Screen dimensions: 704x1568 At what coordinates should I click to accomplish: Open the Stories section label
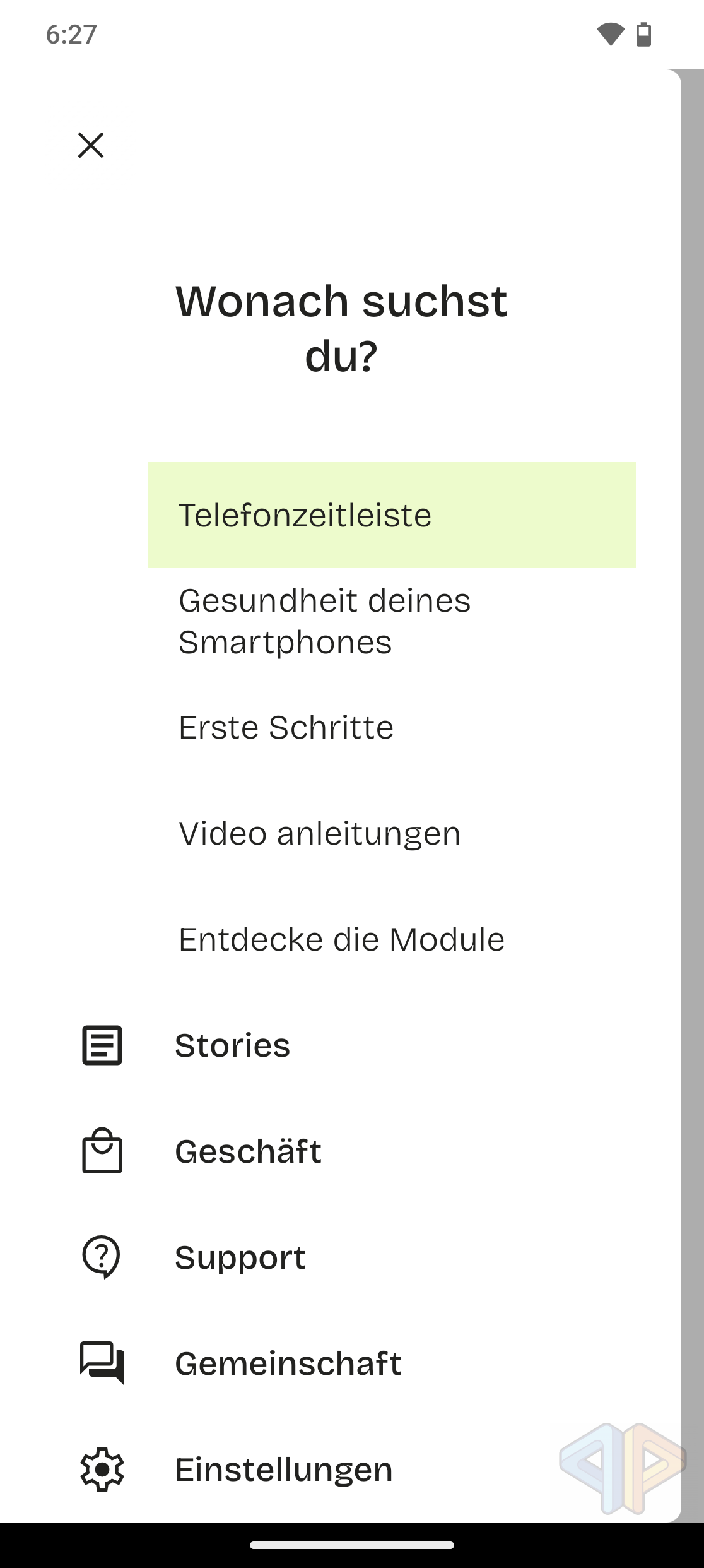(233, 1045)
